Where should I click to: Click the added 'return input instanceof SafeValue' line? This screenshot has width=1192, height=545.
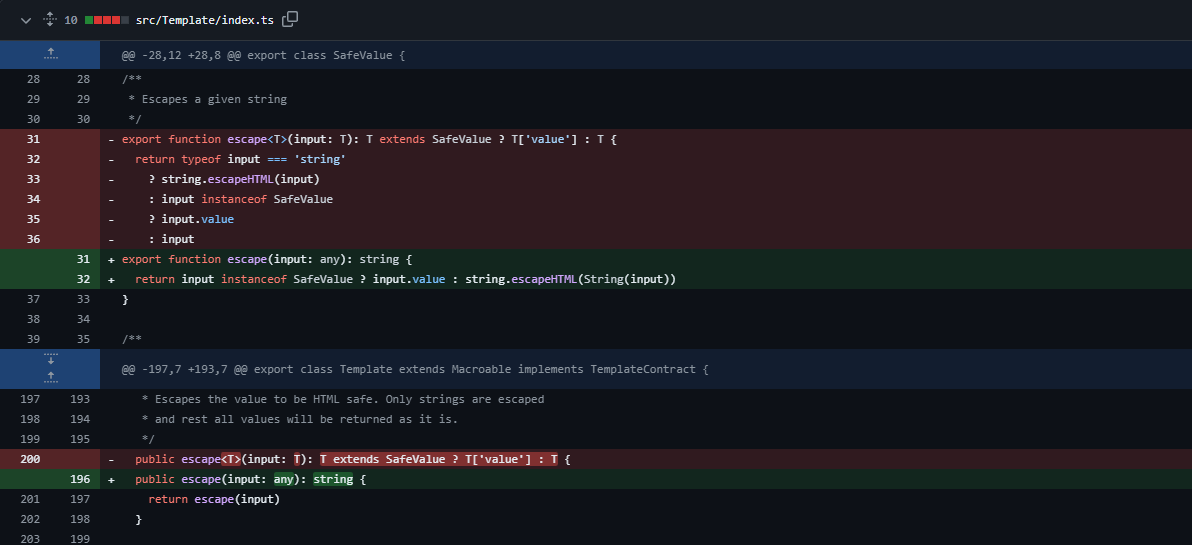(x=405, y=279)
